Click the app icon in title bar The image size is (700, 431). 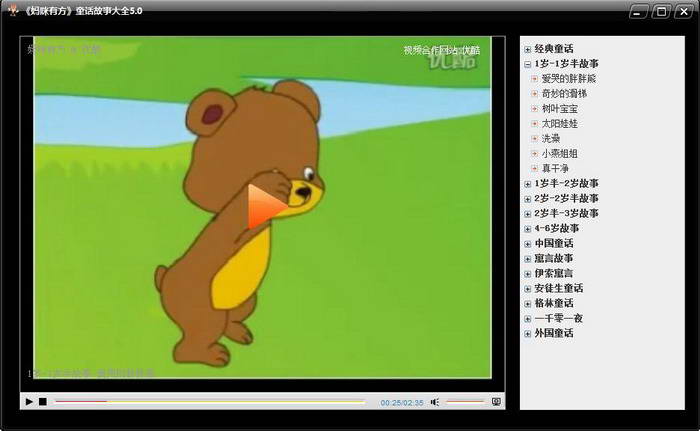pyautogui.click(x=13, y=10)
